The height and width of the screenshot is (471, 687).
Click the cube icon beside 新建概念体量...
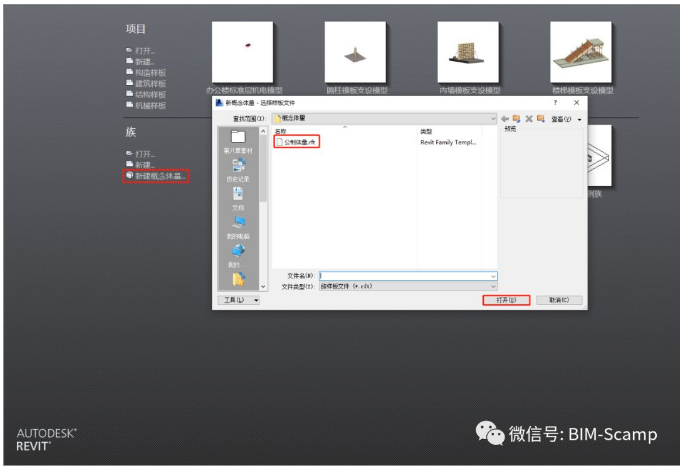(x=129, y=175)
